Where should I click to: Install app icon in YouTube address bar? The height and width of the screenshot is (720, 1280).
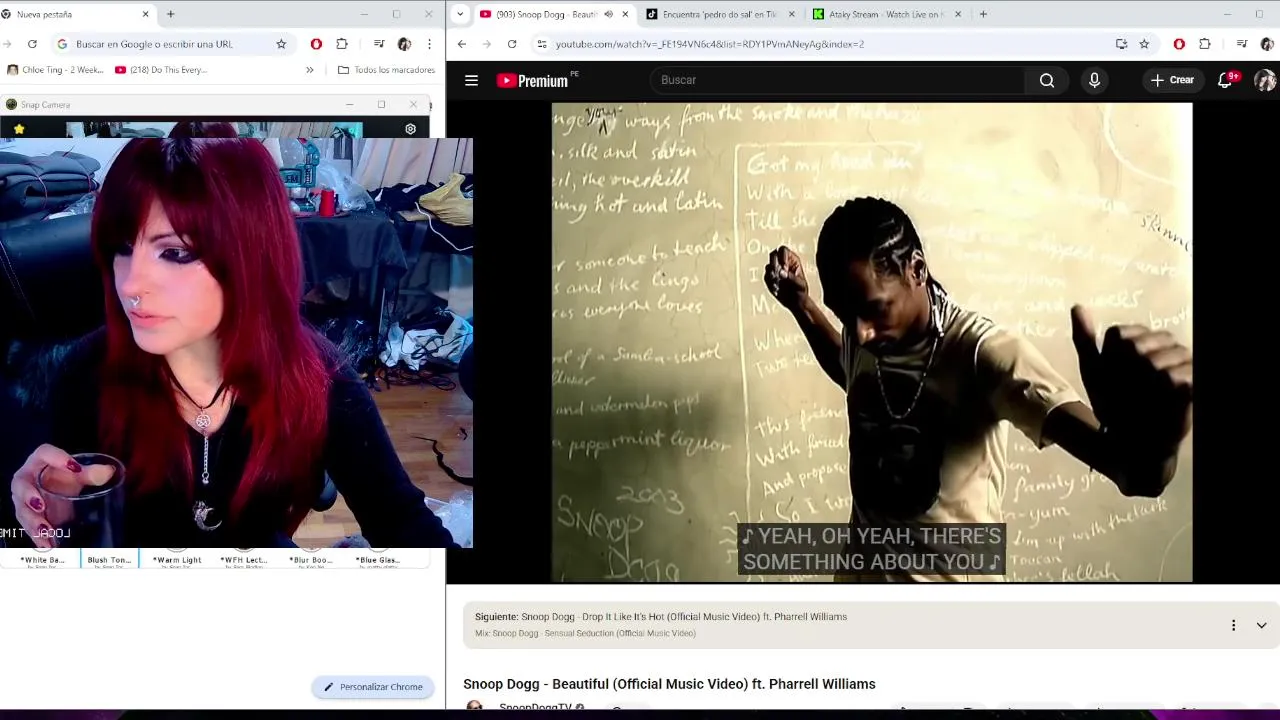click(1121, 44)
